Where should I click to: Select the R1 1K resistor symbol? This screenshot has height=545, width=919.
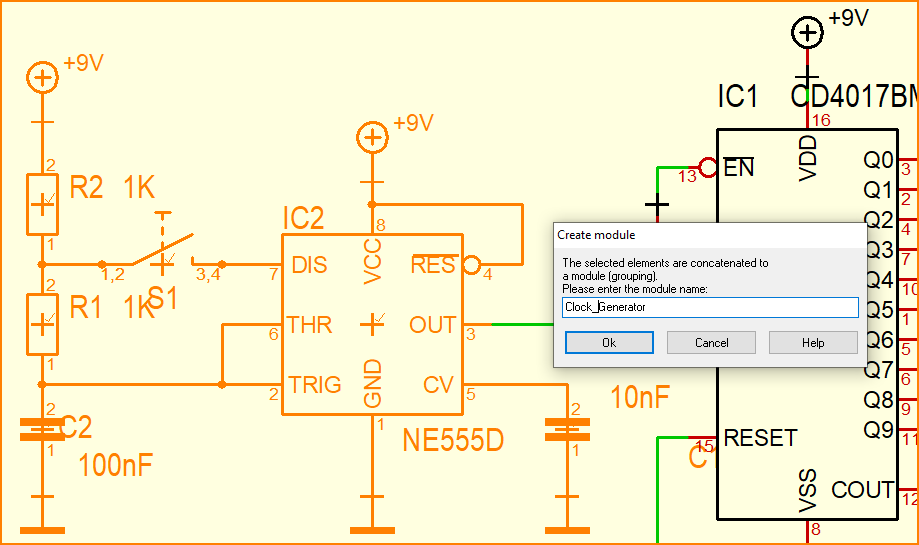tap(42, 323)
